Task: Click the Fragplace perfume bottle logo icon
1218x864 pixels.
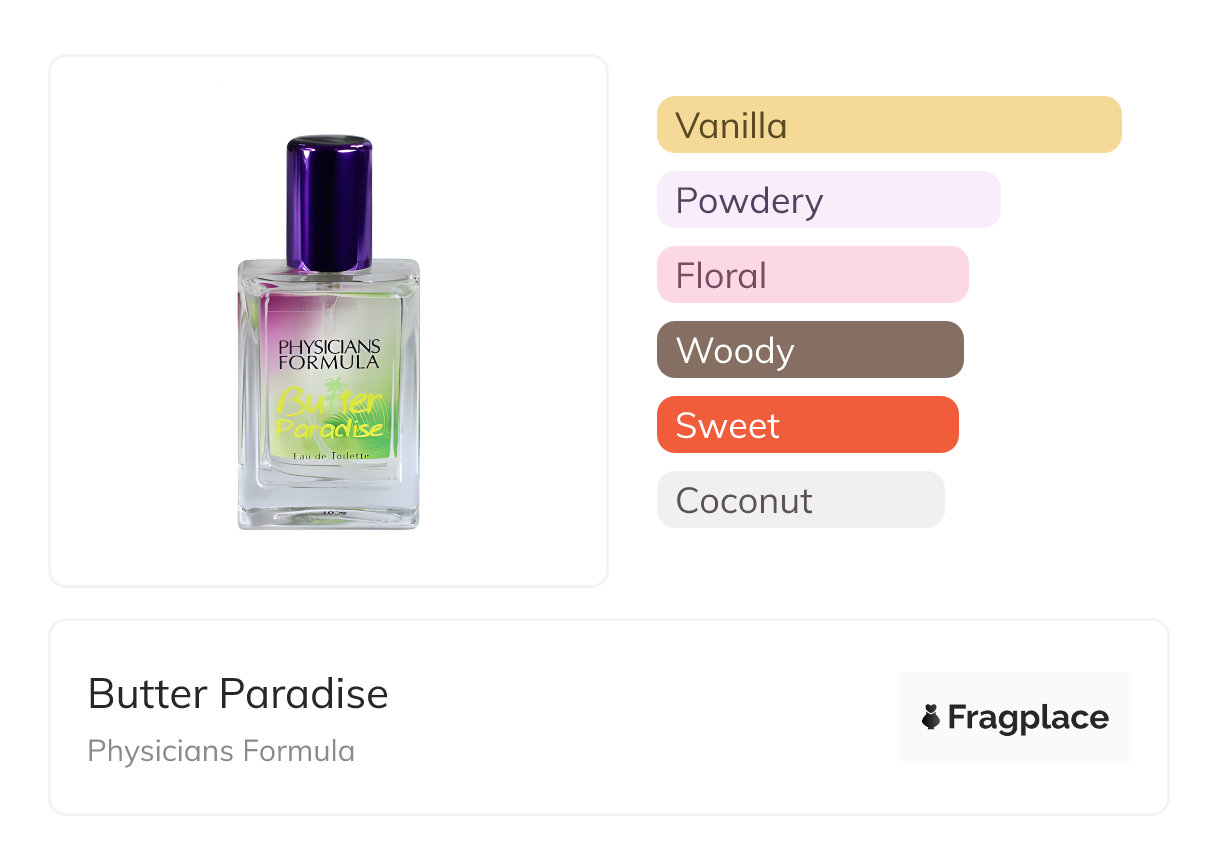Action: [931, 717]
